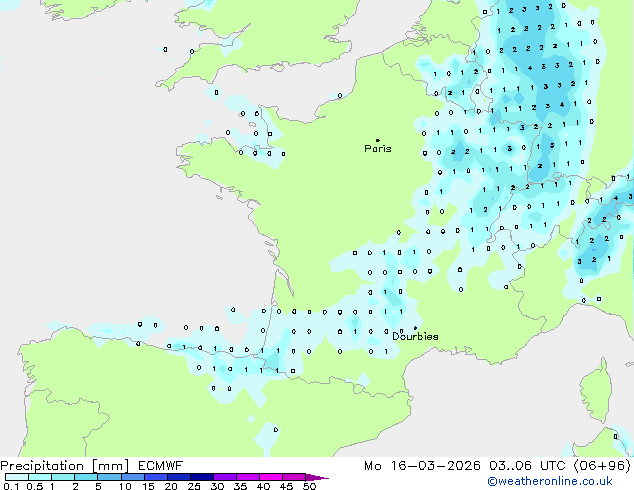634x490 pixels.
Task: Select the darkest navy legend swatch near 25
Action: [202, 477]
